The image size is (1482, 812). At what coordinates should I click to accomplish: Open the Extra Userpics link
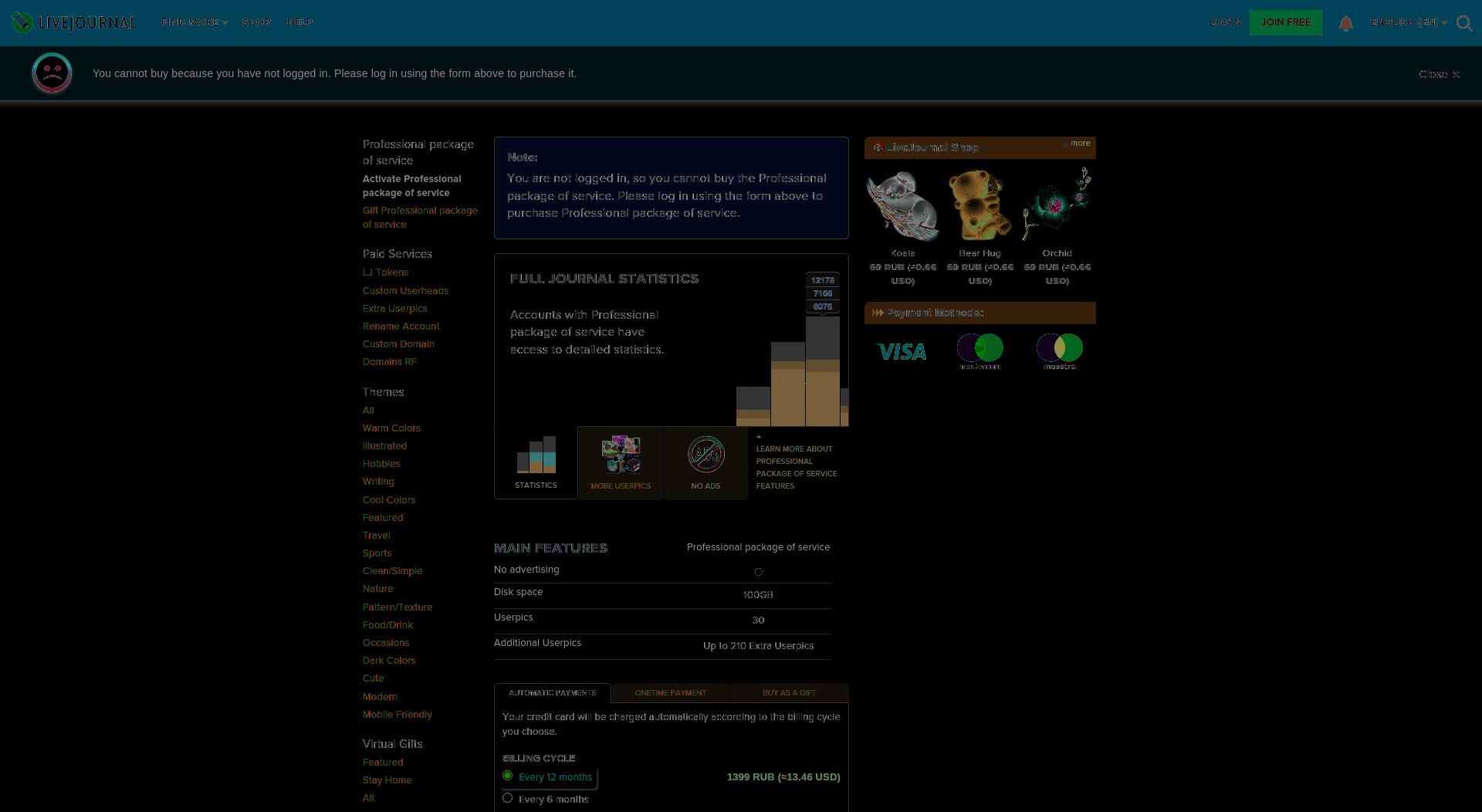[x=395, y=309]
